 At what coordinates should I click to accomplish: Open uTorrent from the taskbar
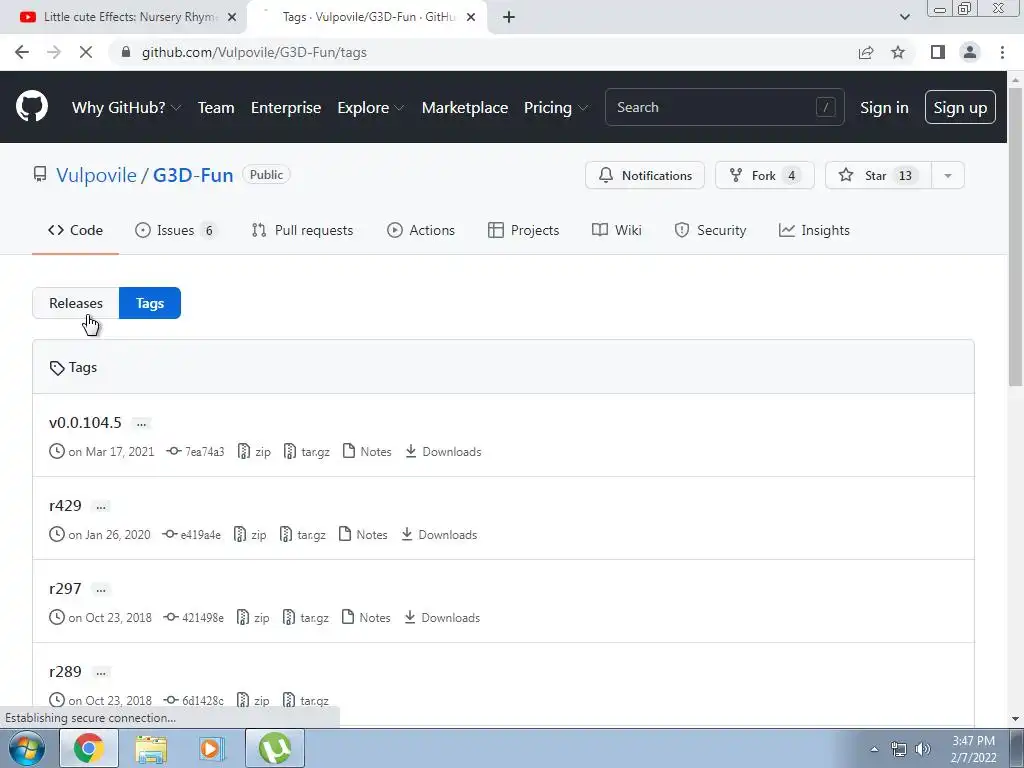point(275,748)
